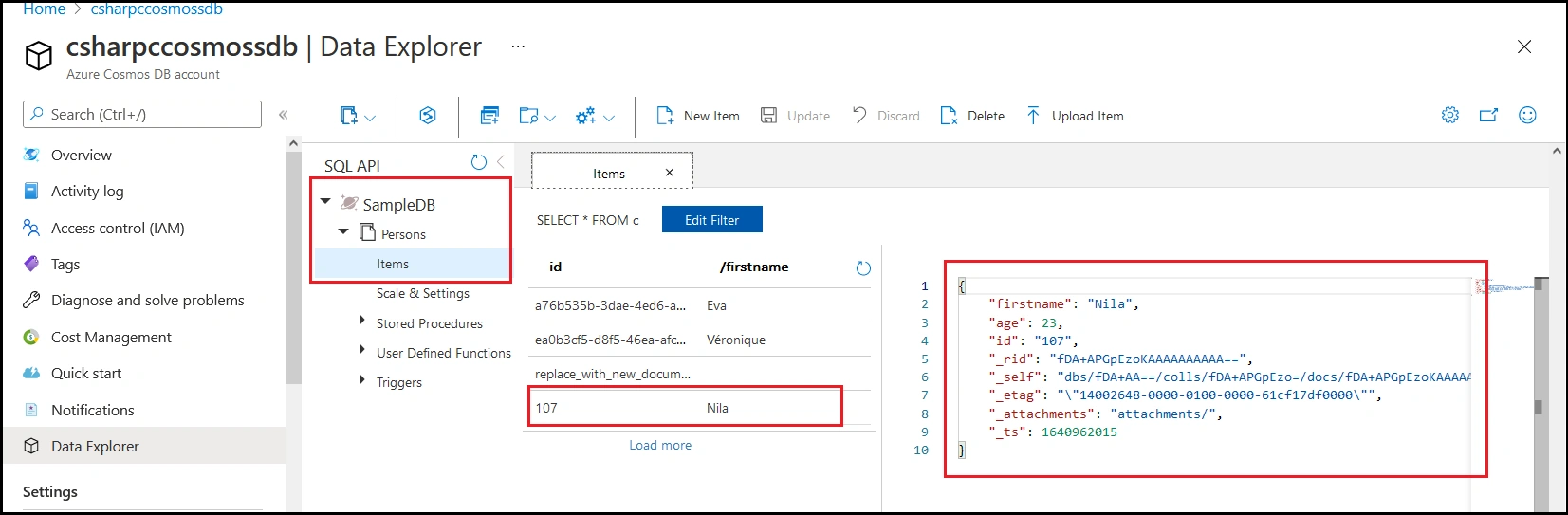Close the Data Explorer blade
1568x515 pixels.
coord(1524,46)
